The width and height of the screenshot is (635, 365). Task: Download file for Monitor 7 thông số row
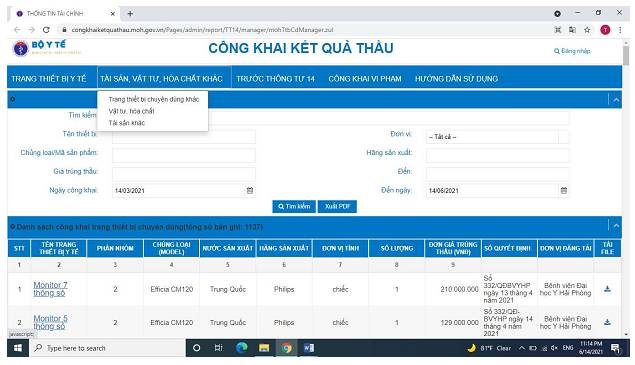pyautogui.click(x=607, y=289)
